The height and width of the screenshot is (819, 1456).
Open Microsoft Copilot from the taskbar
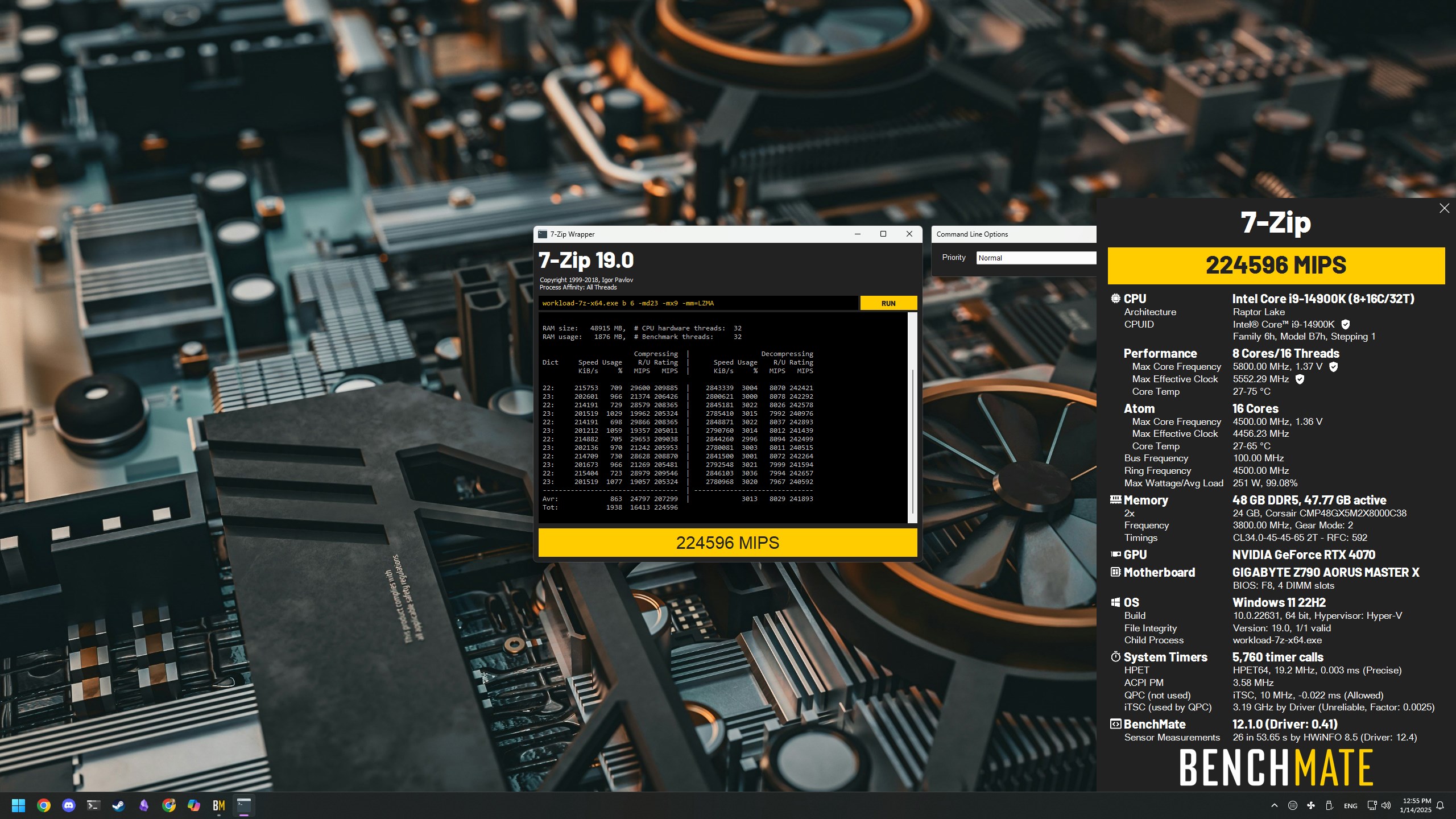(x=194, y=805)
